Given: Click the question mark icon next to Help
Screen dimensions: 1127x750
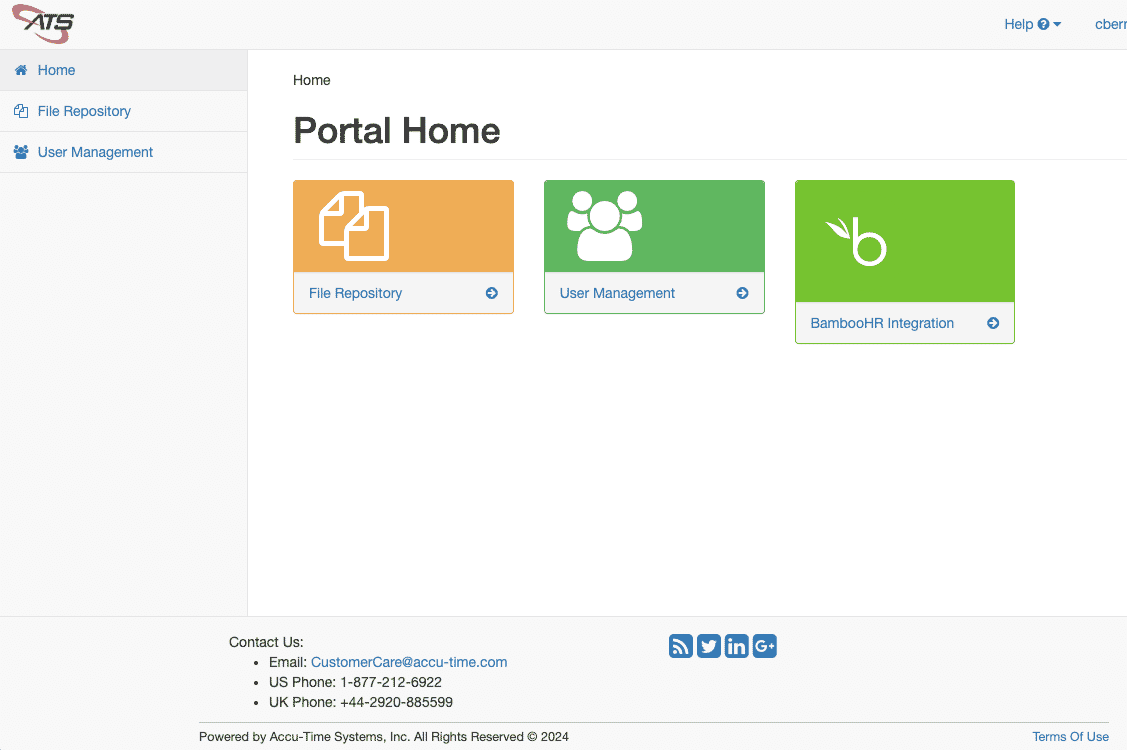Looking at the screenshot, I should pos(1044,24).
